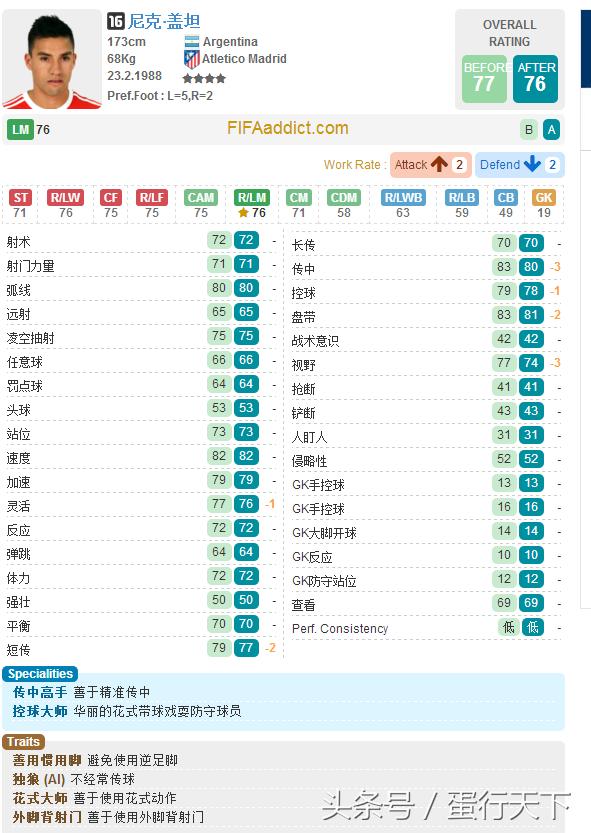This screenshot has width=591, height=833.
Task: Click the 花式大师 trait
Action: 40,798
